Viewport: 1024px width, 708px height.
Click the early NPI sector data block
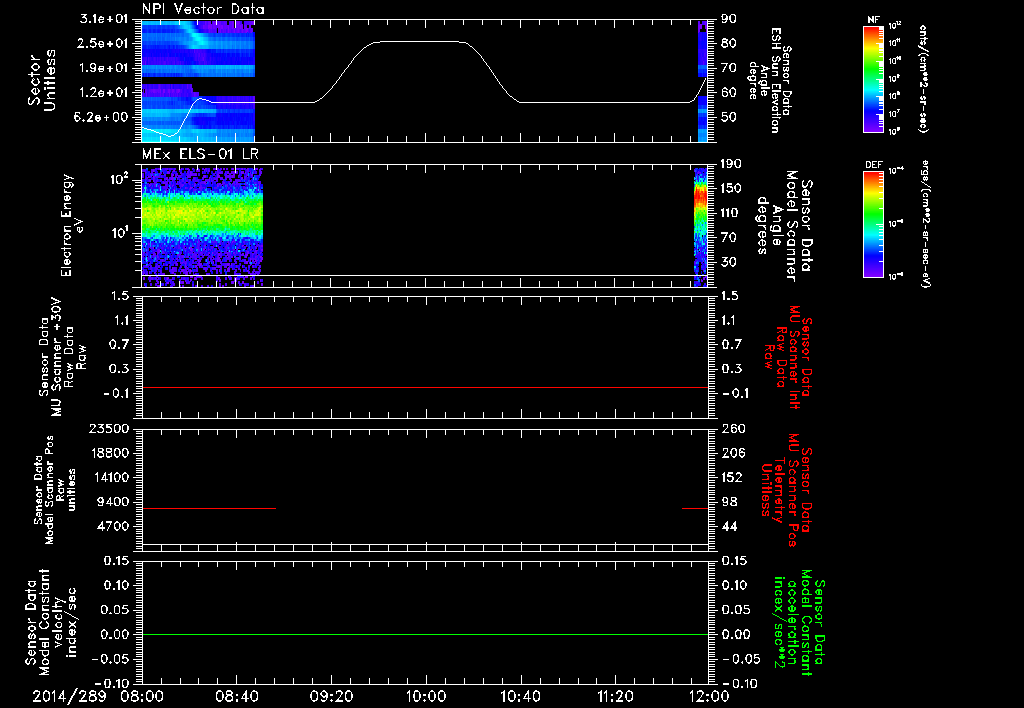pyautogui.click(x=198, y=81)
